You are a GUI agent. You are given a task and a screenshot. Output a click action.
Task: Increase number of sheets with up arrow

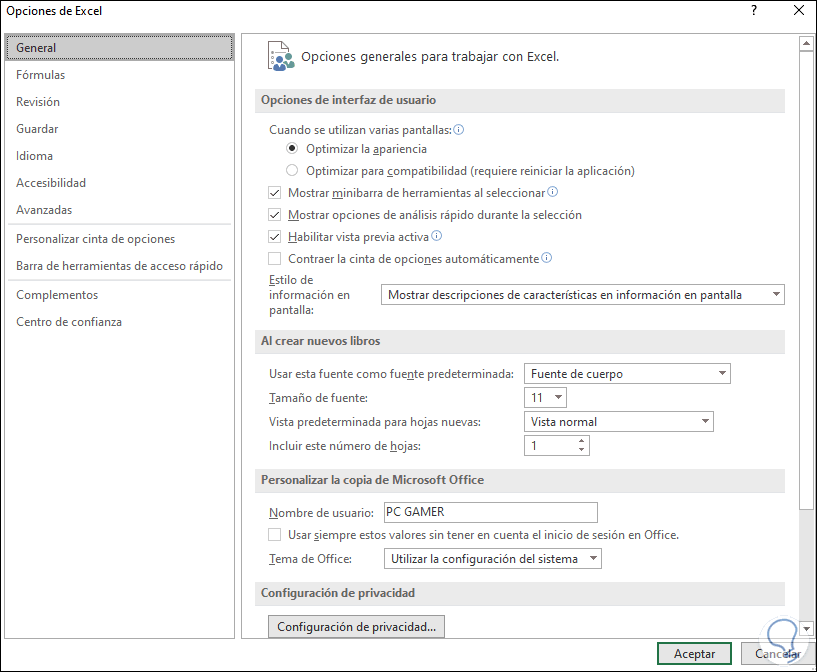click(x=581, y=441)
